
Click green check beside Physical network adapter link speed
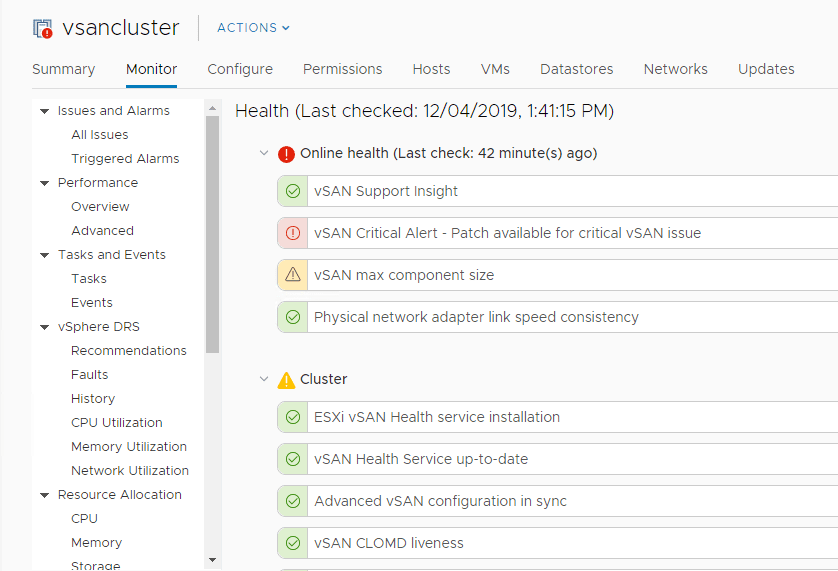tap(293, 317)
